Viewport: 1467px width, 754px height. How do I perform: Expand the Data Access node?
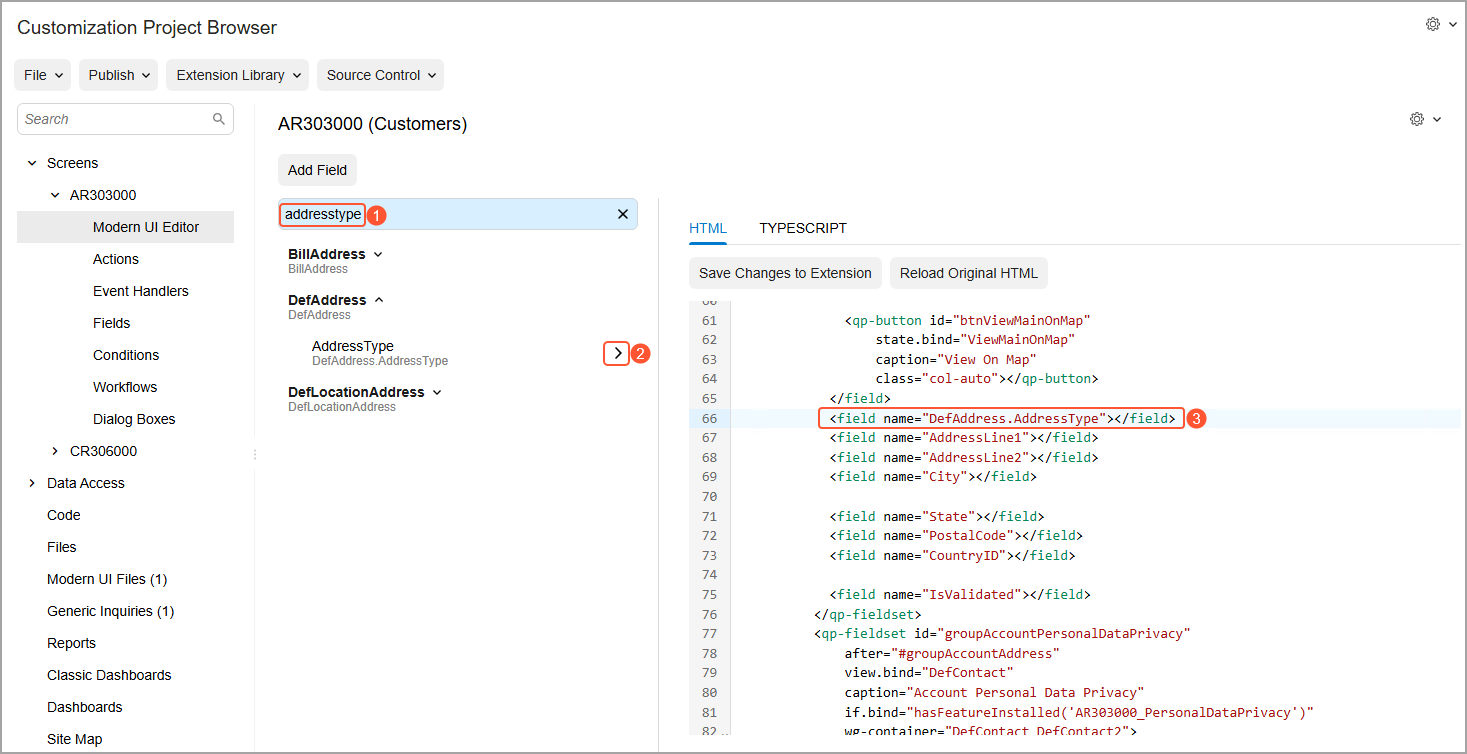(32, 483)
